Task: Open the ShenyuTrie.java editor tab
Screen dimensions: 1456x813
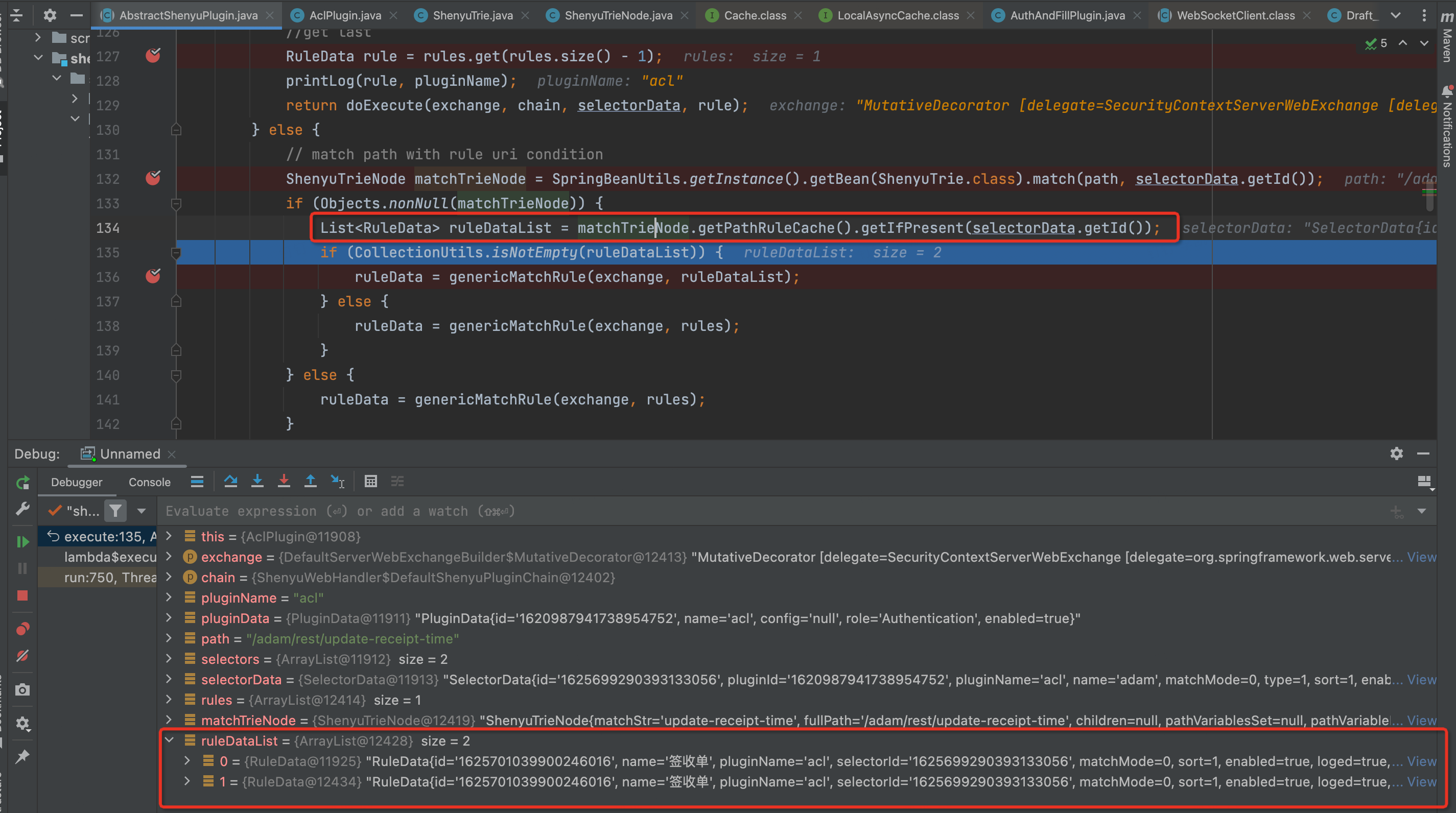Action: coord(472,15)
